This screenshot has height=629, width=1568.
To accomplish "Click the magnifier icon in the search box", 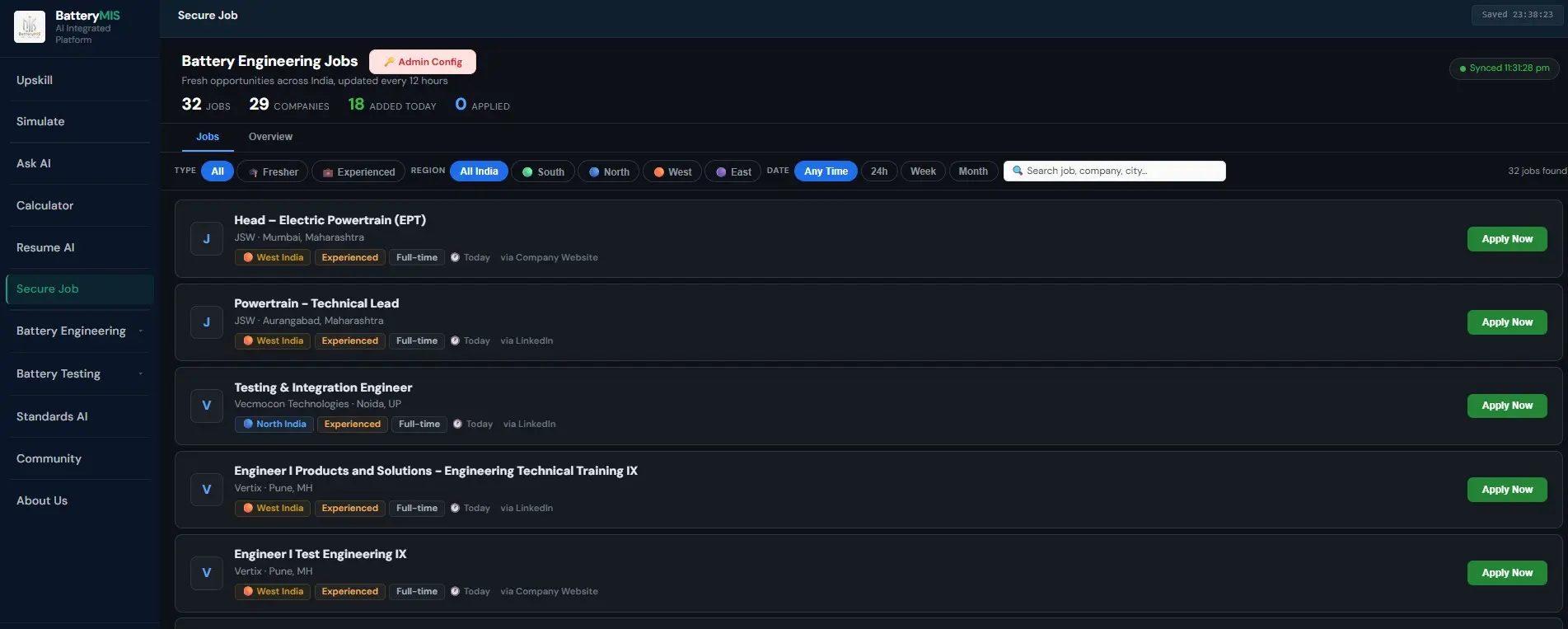I will pos(1018,171).
